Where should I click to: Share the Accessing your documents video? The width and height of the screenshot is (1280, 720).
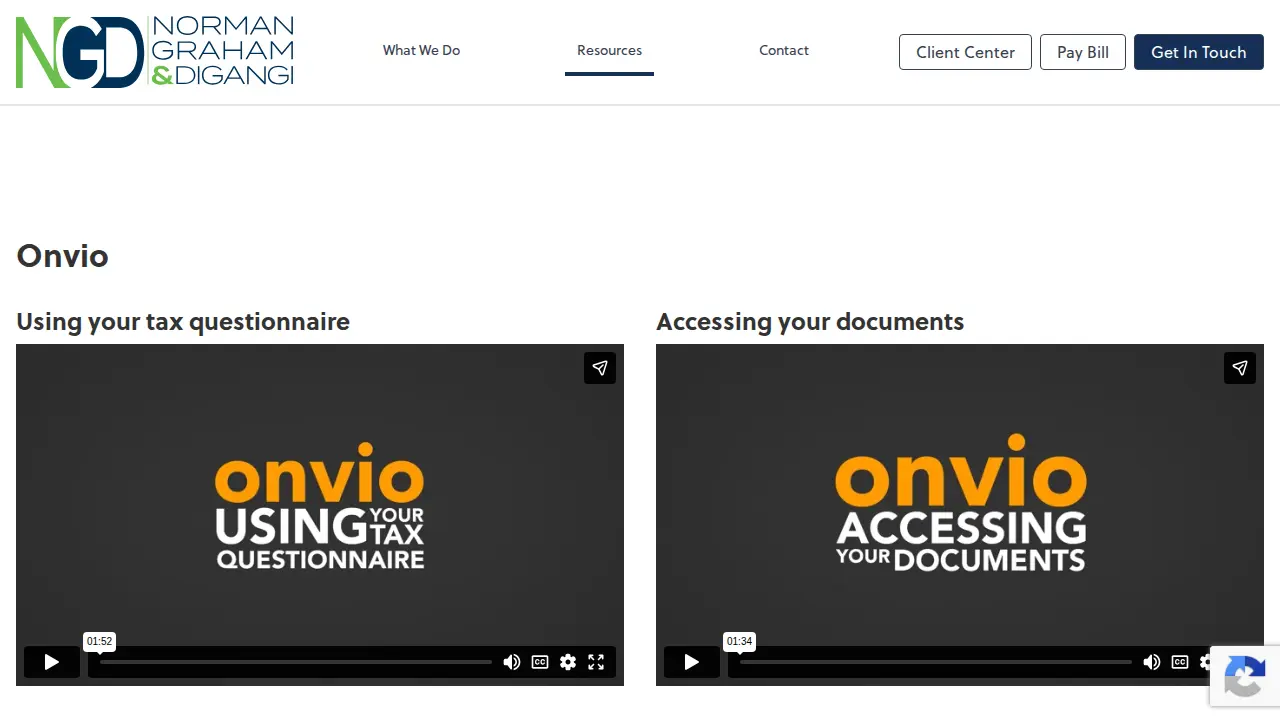(x=1240, y=368)
